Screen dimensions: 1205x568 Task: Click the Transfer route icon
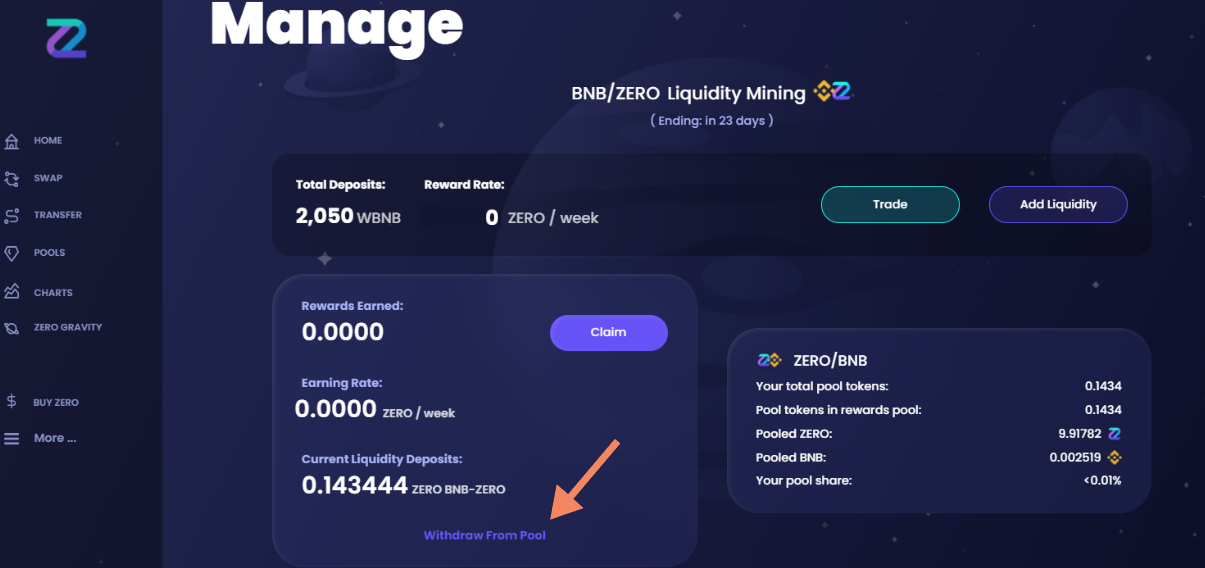tap(12, 216)
